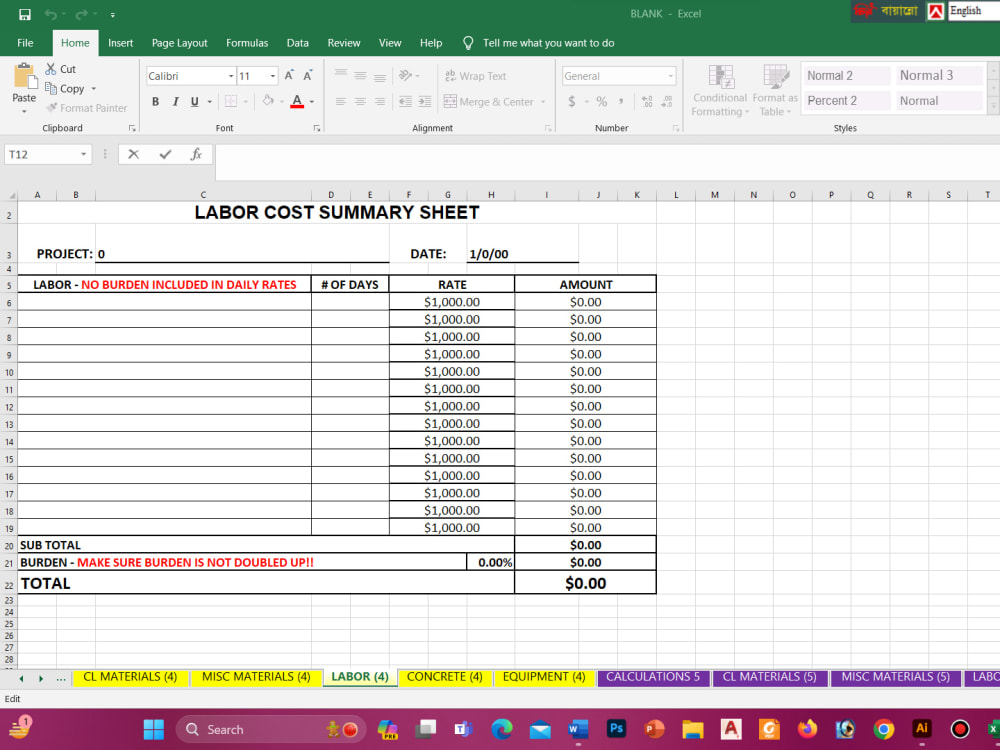Click the Orientation text rotation icon
The width and height of the screenshot is (1000, 750).
pos(405,75)
